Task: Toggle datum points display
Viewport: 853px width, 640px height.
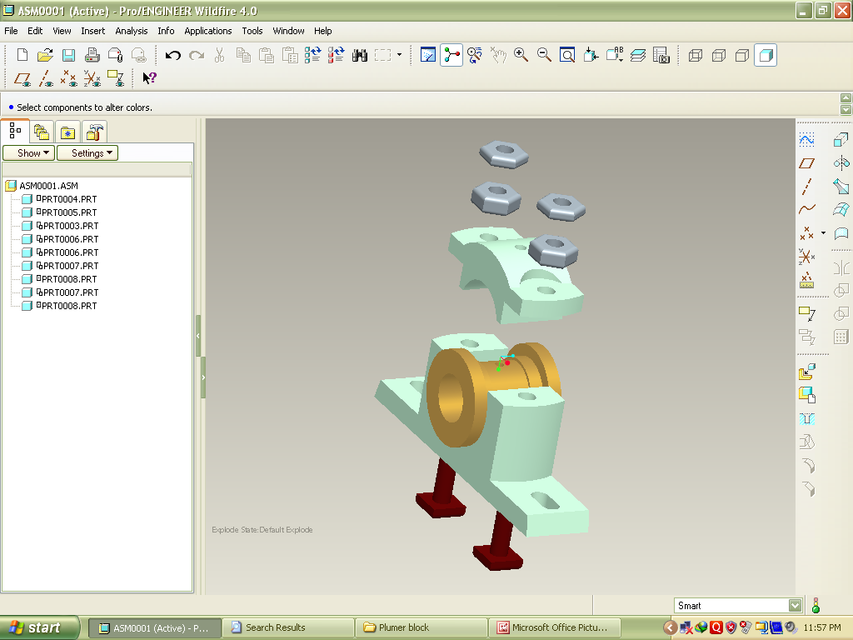Action: (x=69, y=79)
